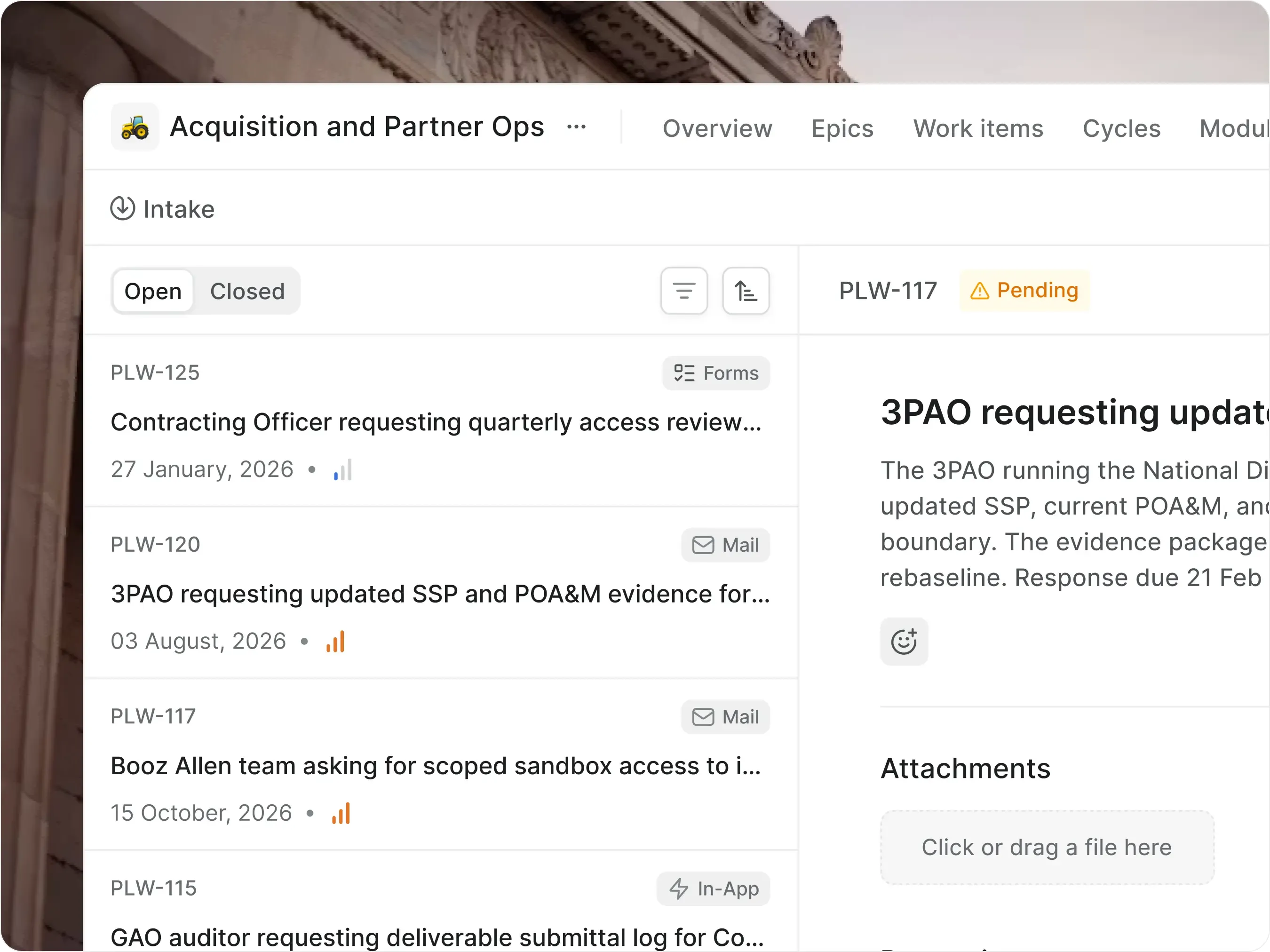The image size is (1270, 952).
Task: Click the Forms source badge on PLW-125
Action: pyautogui.click(x=715, y=373)
